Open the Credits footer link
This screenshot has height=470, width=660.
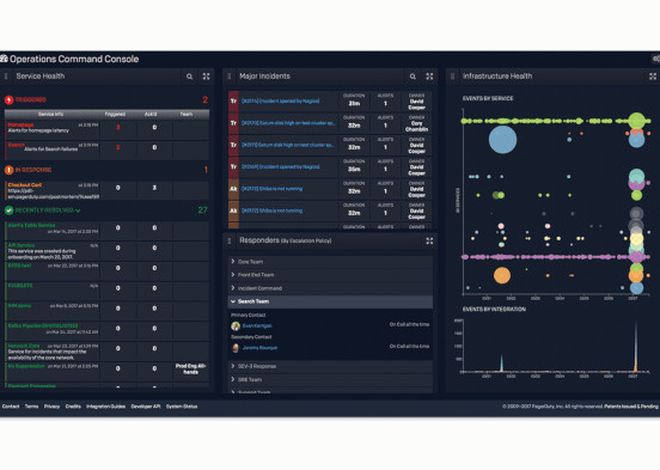pyautogui.click(x=73, y=406)
